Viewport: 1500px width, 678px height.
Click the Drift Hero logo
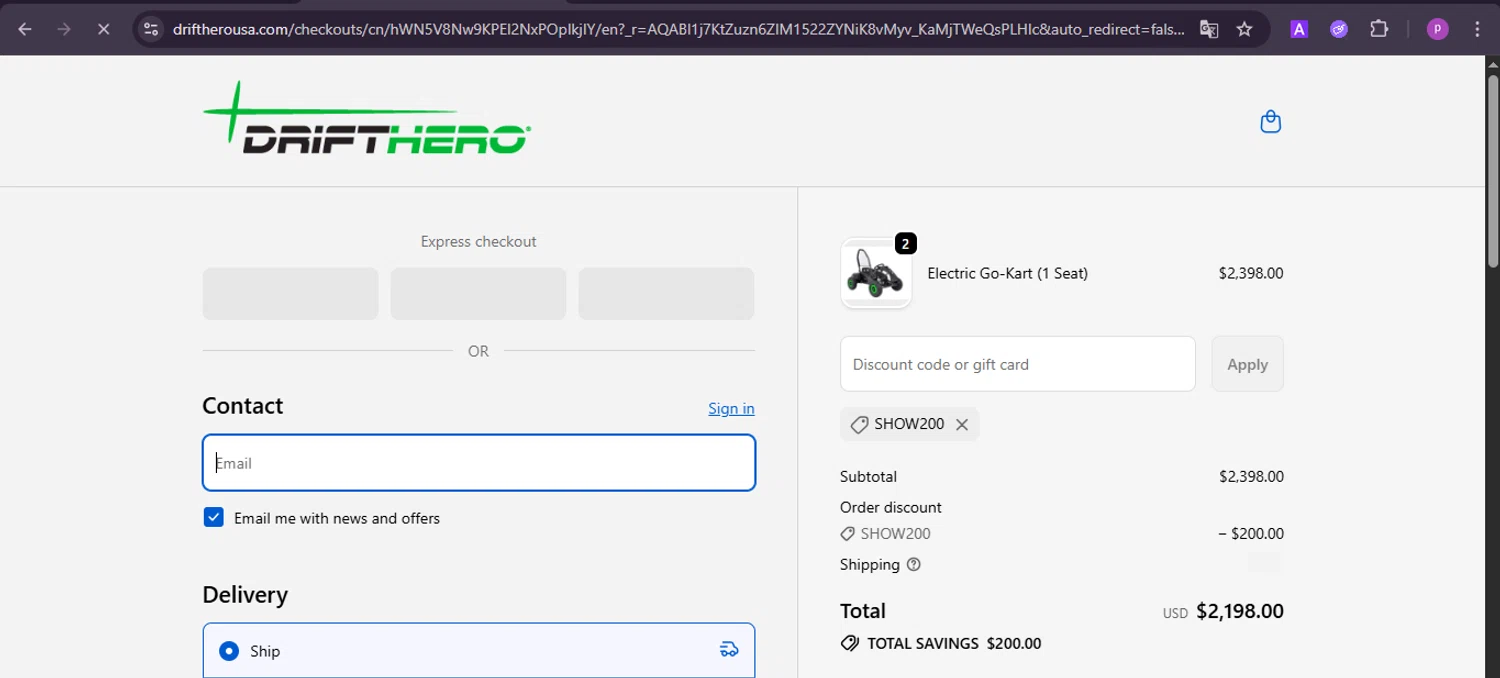pos(366,118)
